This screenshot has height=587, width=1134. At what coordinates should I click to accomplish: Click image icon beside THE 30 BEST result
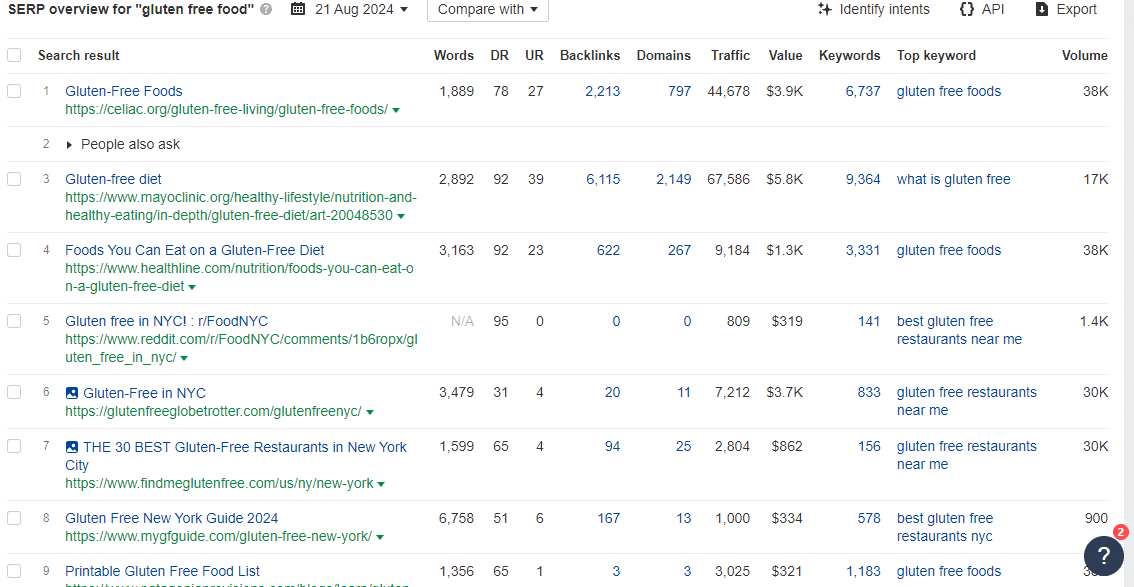(72, 447)
